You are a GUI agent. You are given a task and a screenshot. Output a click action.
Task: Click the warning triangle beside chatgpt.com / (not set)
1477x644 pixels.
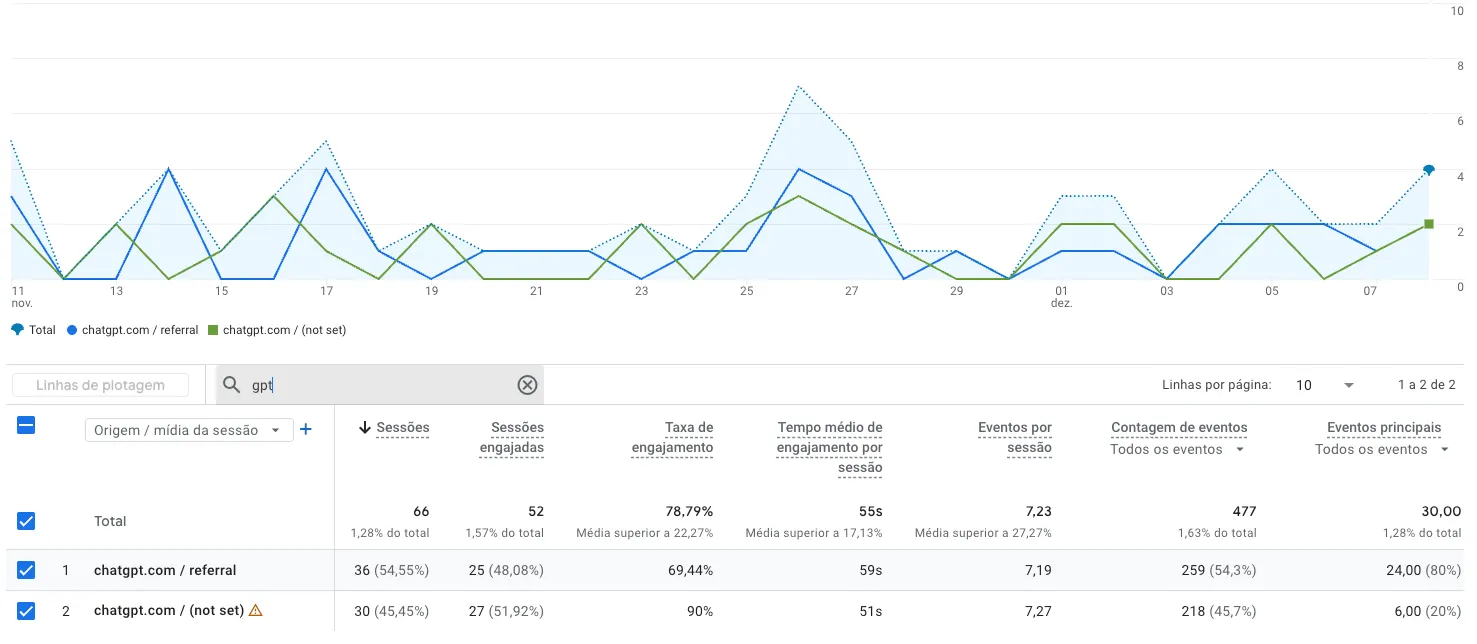pos(256,610)
